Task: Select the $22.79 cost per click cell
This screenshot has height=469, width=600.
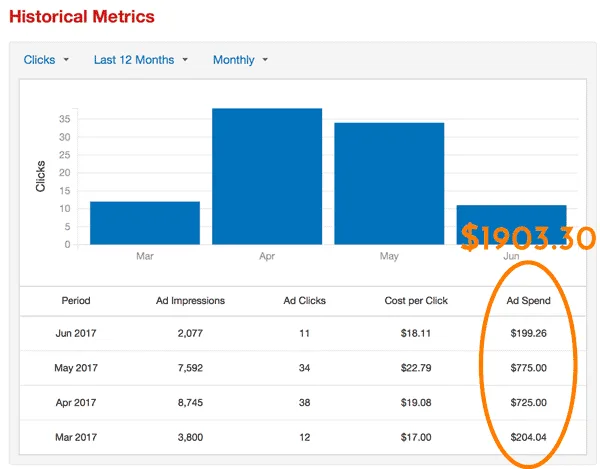Action: click(x=416, y=368)
